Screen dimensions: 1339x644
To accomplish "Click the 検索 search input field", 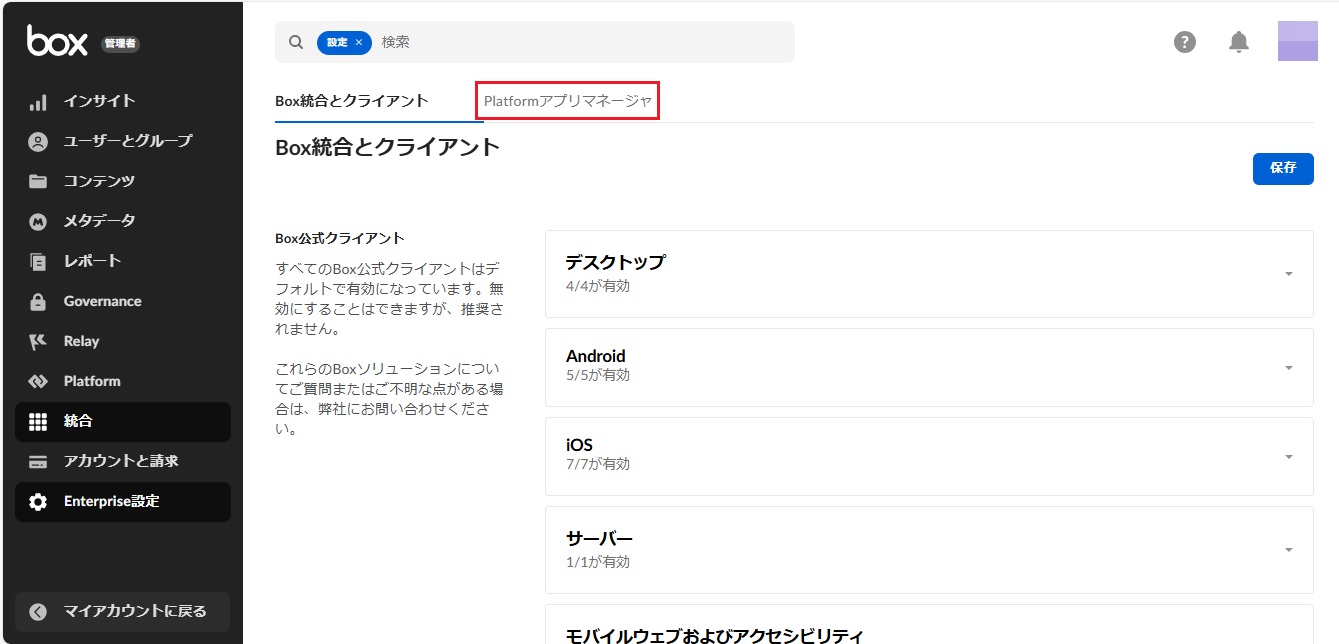I will coord(580,42).
